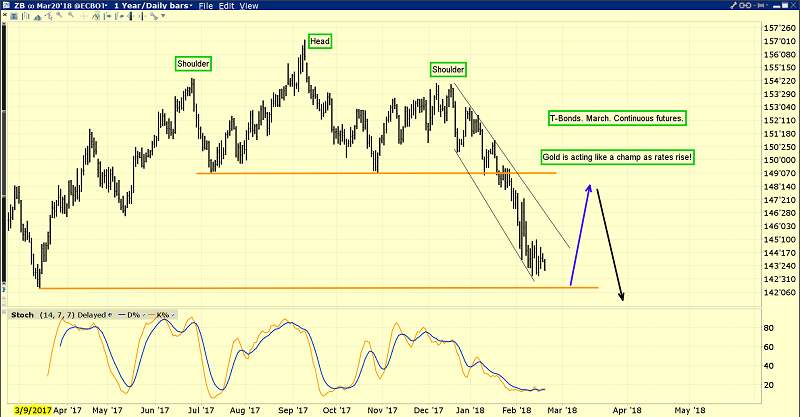
Task: Click the May '18 time axis label
Action: pyautogui.click(x=690, y=410)
